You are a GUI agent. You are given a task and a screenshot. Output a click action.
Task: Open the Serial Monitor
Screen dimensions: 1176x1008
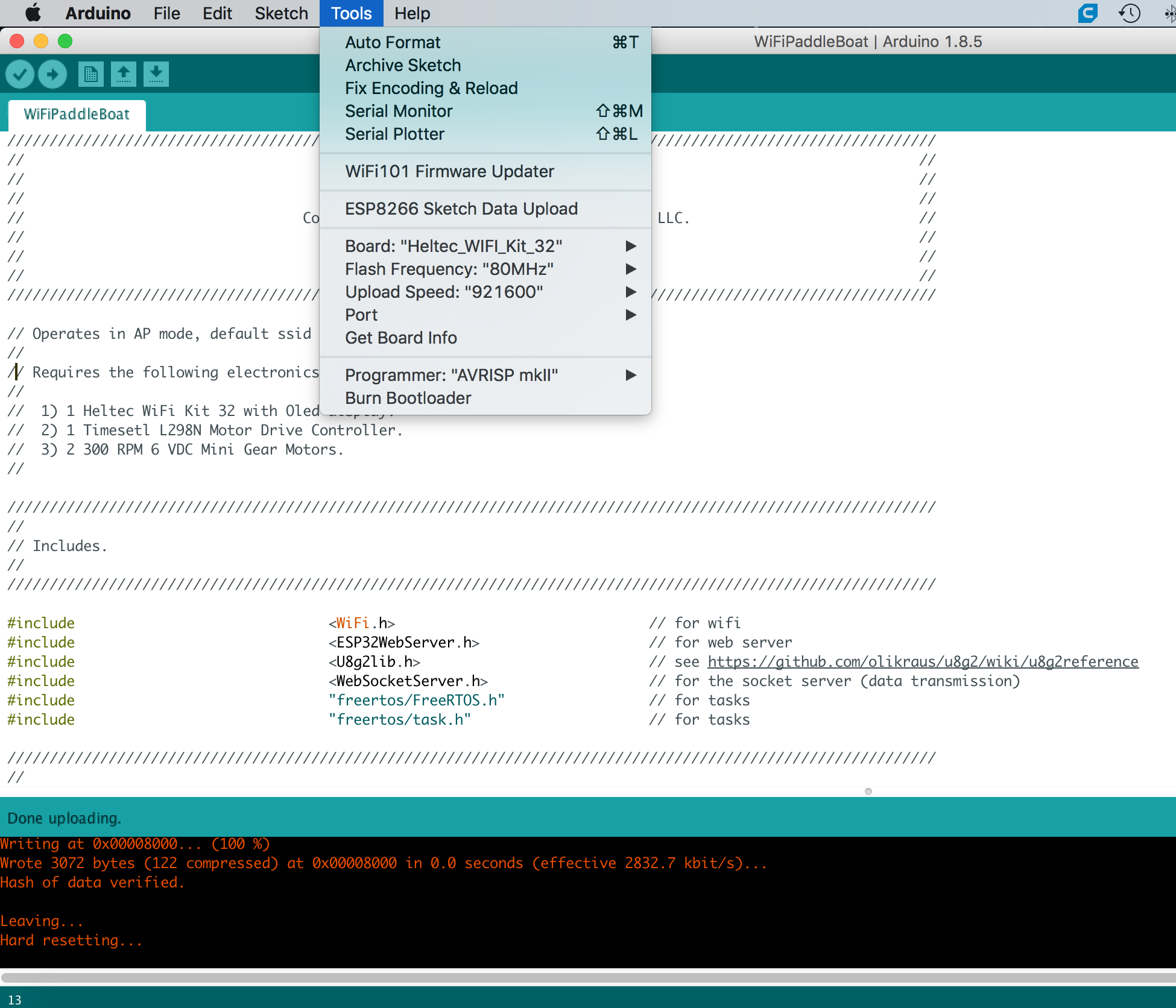[485, 111]
